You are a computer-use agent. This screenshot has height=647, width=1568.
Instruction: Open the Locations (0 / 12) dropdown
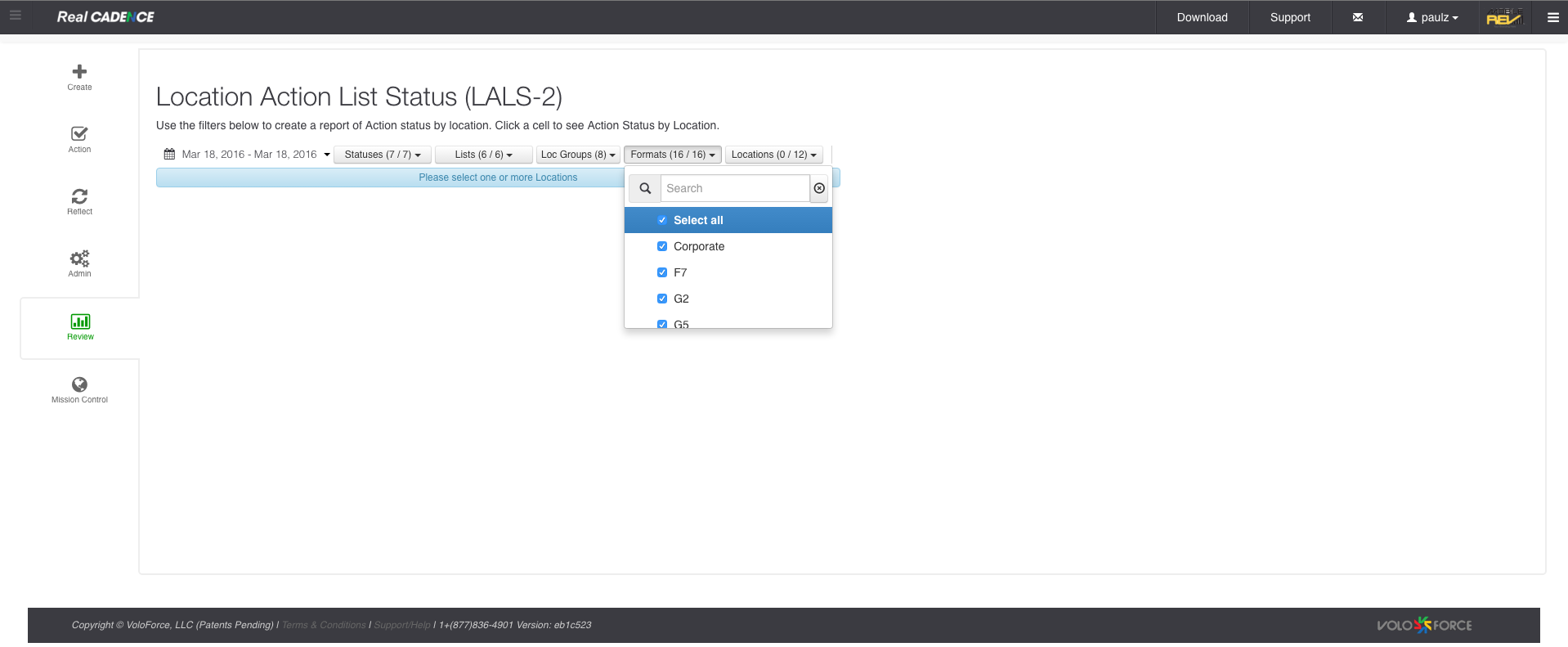pos(773,155)
